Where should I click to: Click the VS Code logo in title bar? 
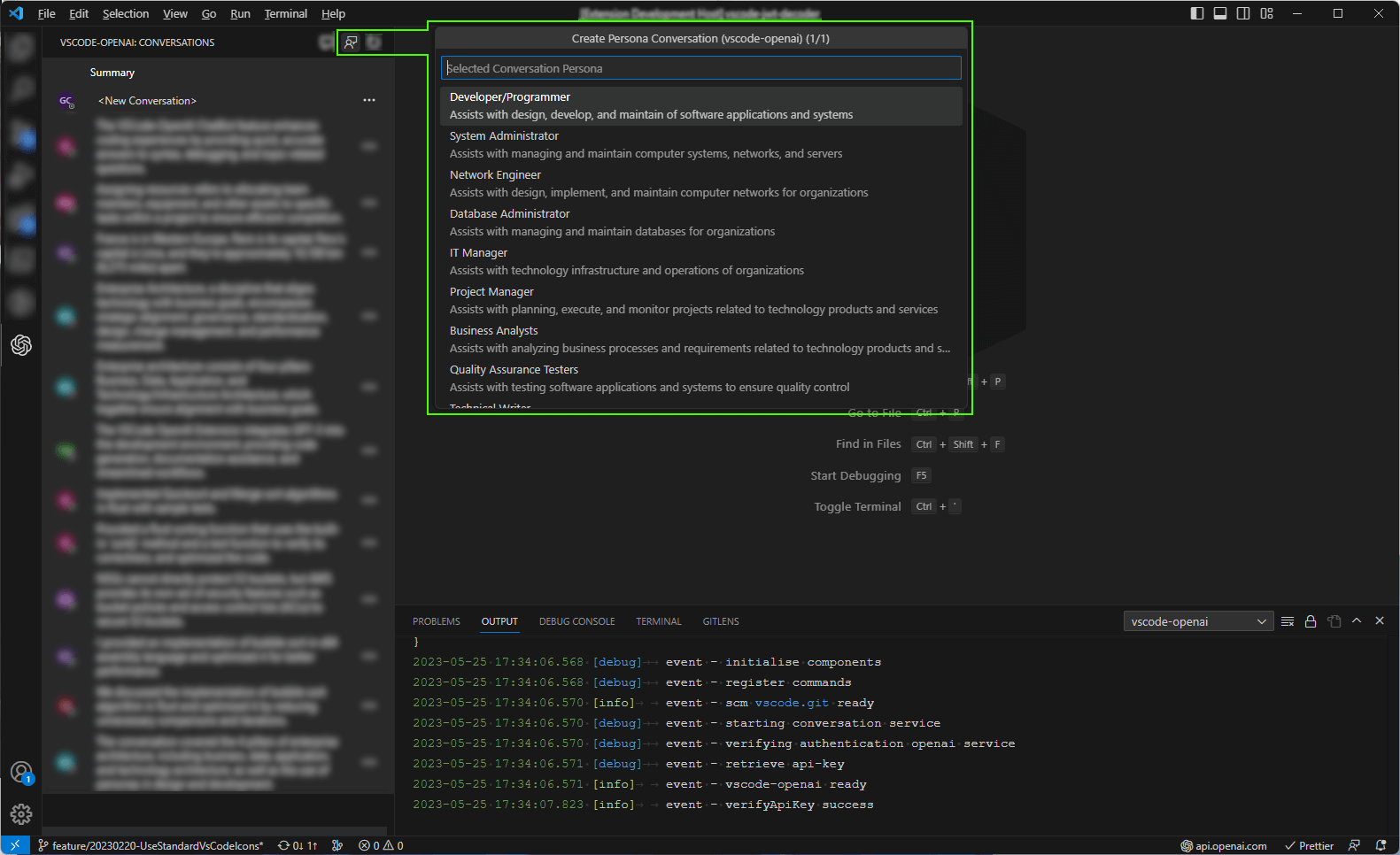[15, 13]
